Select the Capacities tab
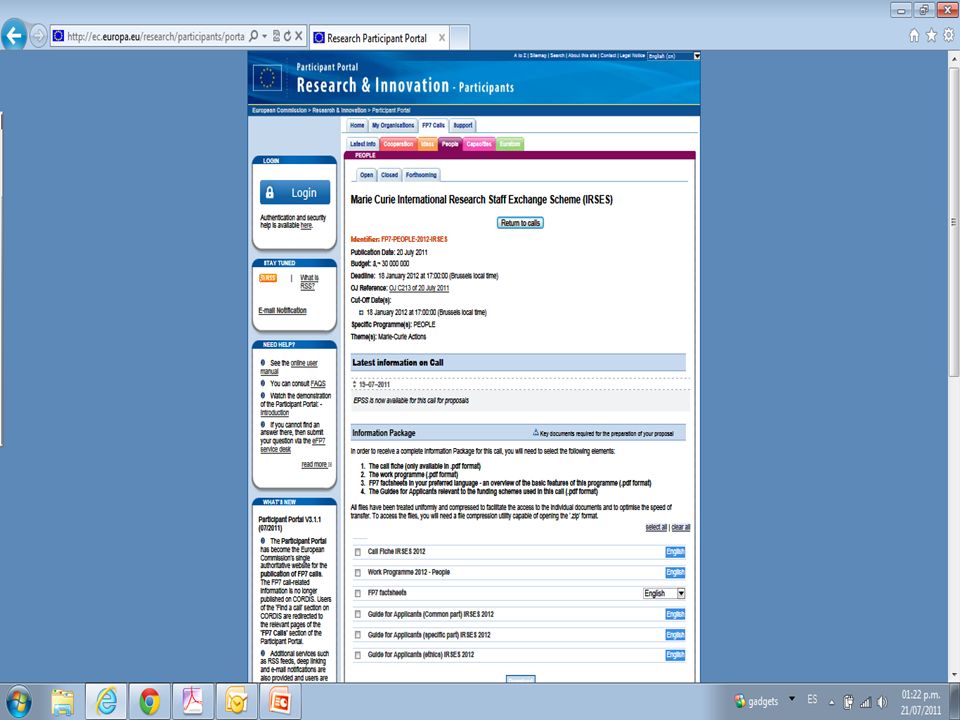The height and width of the screenshot is (720, 960). (x=479, y=144)
